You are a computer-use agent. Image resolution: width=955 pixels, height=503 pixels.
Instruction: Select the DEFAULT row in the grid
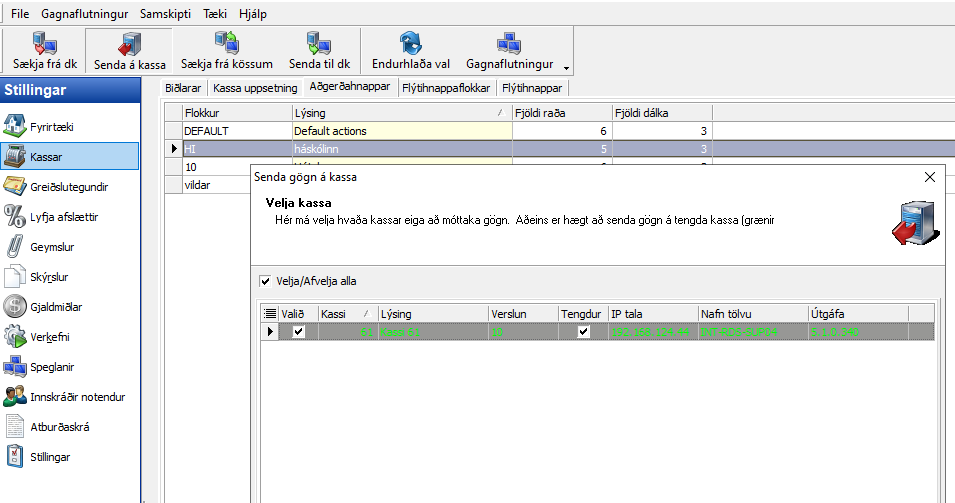(x=236, y=131)
